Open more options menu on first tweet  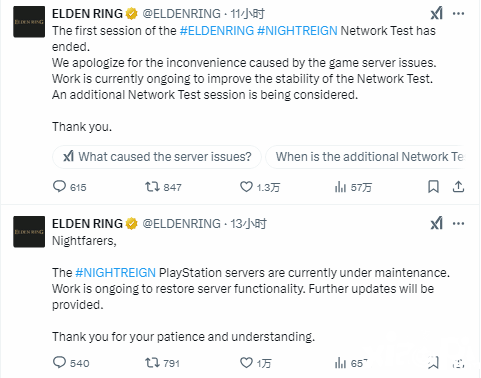pyautogui.click(x=458, y=13)
